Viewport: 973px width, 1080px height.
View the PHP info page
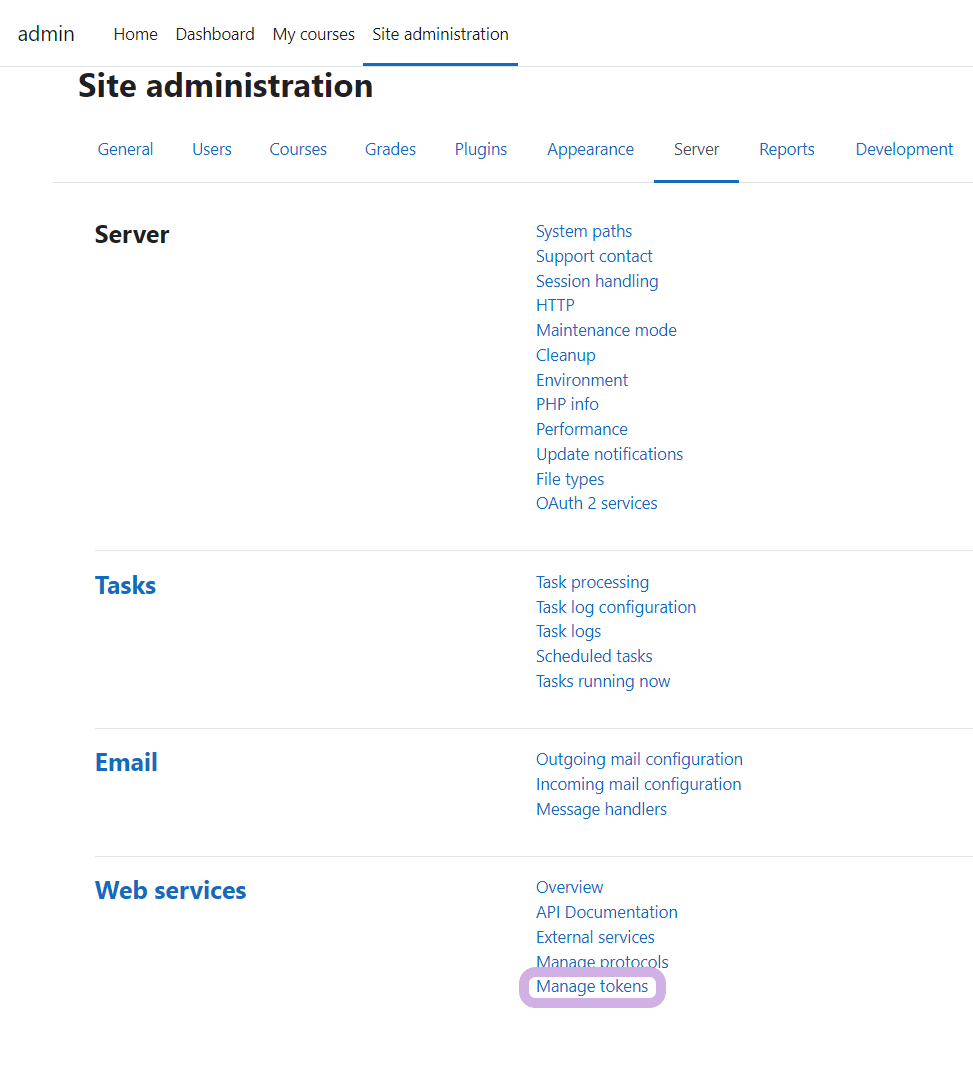click(x=567, y=404)
